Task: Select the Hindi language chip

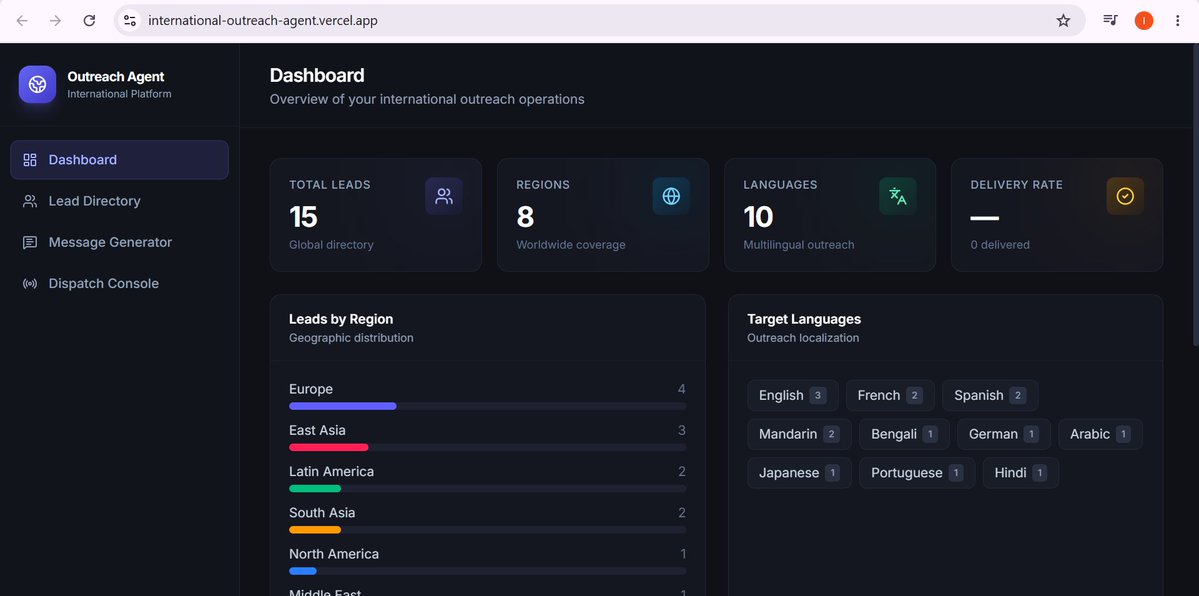Action: (x=1021, y=473)
